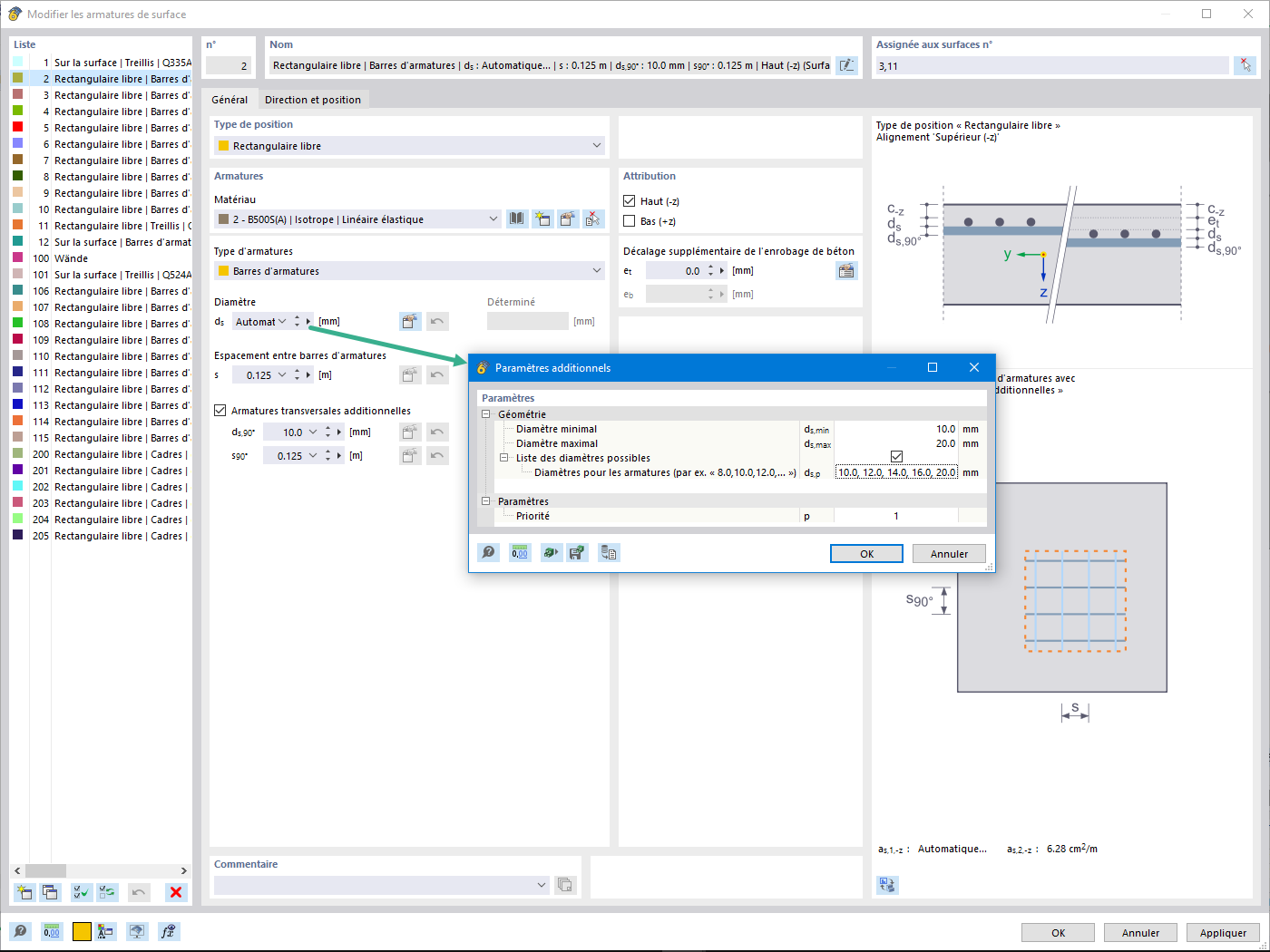This screenshot has height=952, width=1270.
Task: Click the red X delete icon below Liste
Action: 176,892
